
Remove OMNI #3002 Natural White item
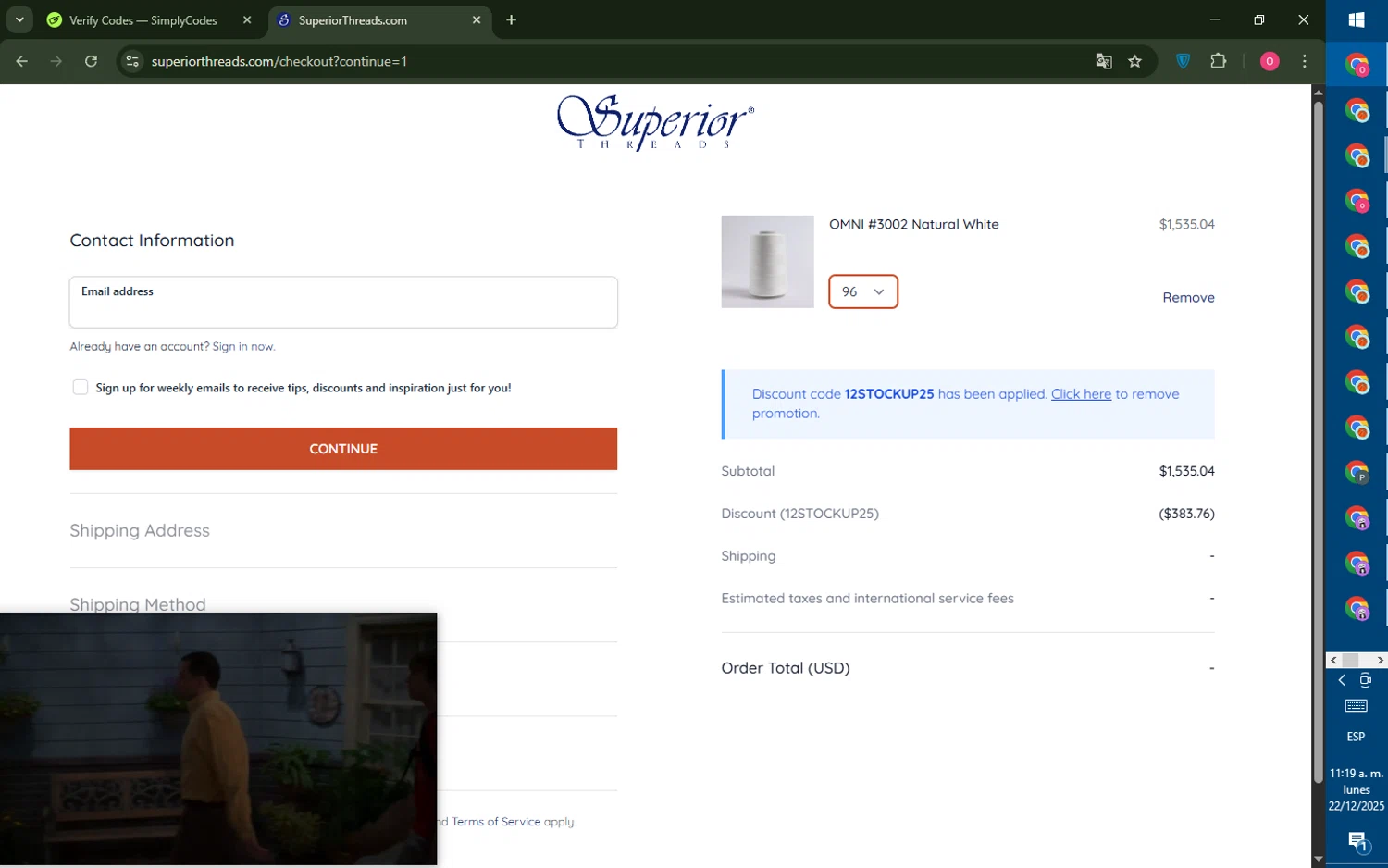[x=1188, y=297]
